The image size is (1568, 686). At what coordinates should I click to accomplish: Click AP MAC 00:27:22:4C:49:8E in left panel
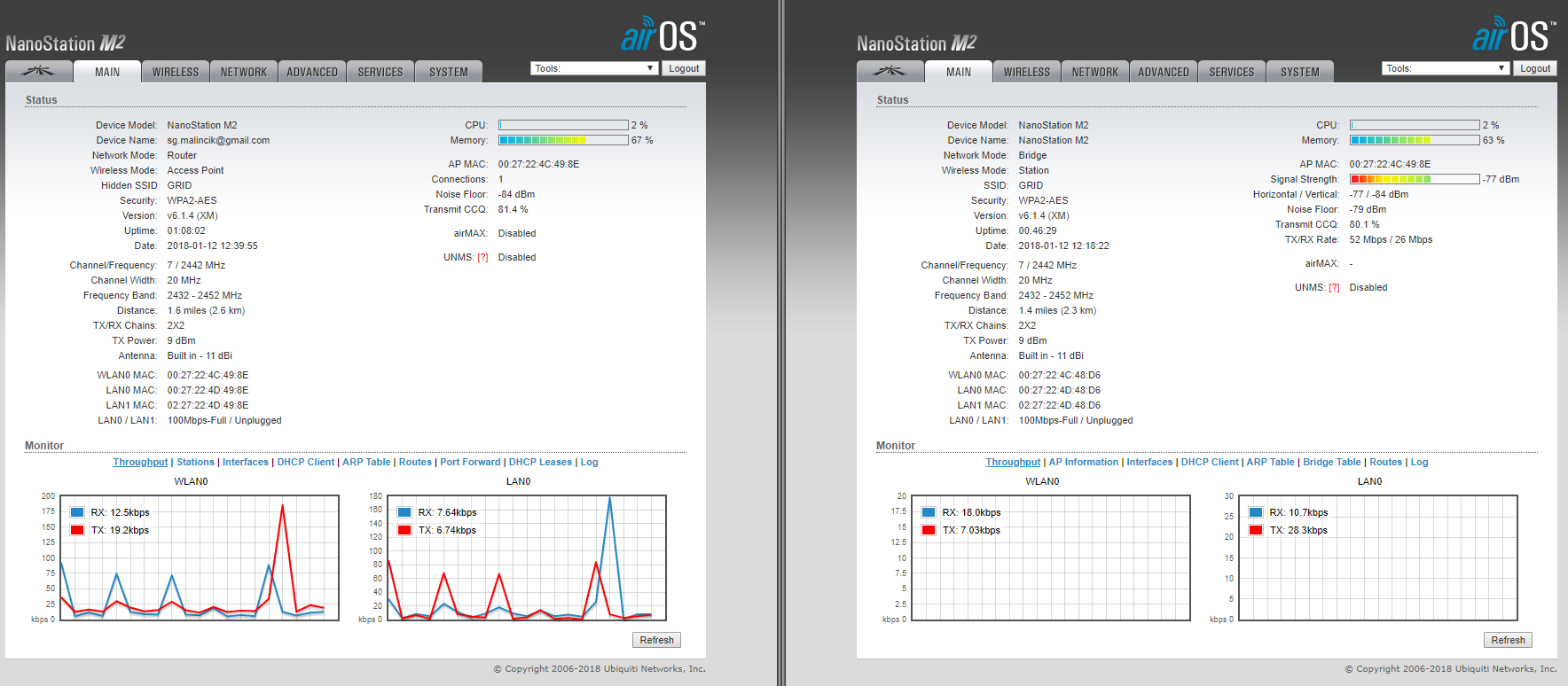538,164
